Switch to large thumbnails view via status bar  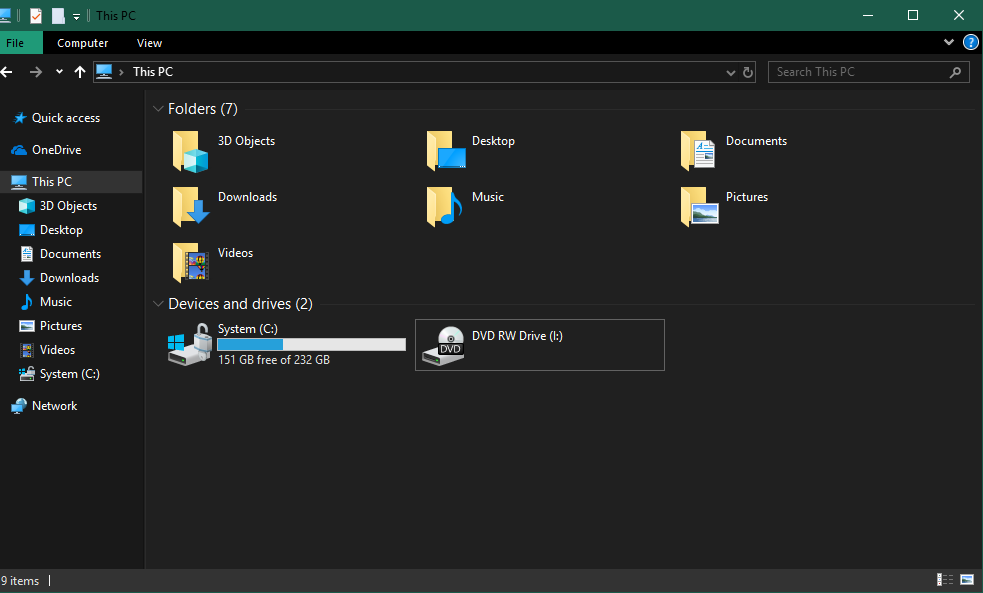click(x=966, y=579)
